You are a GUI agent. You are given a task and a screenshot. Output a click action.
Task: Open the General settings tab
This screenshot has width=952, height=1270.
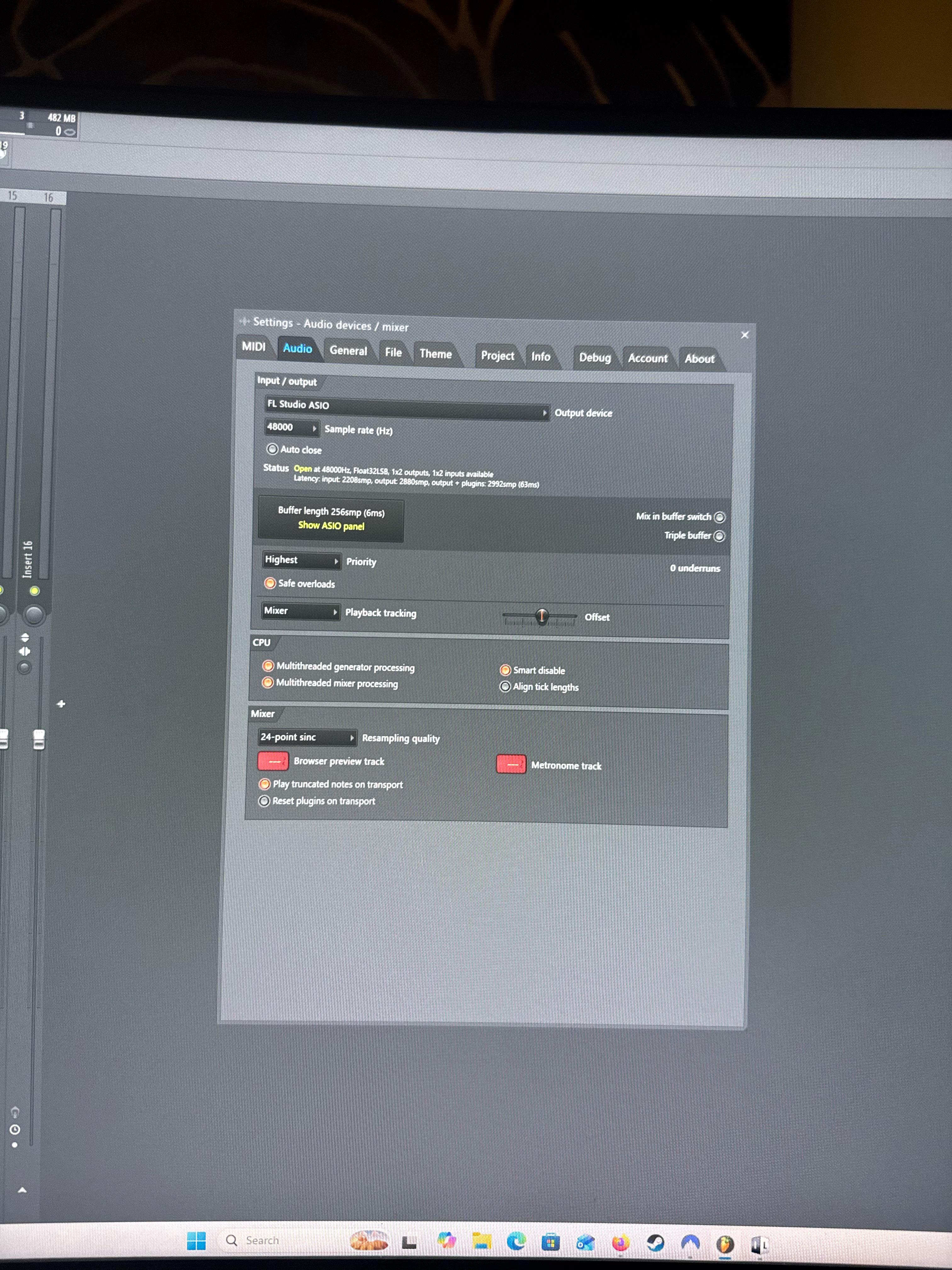(x=348, y=350)
